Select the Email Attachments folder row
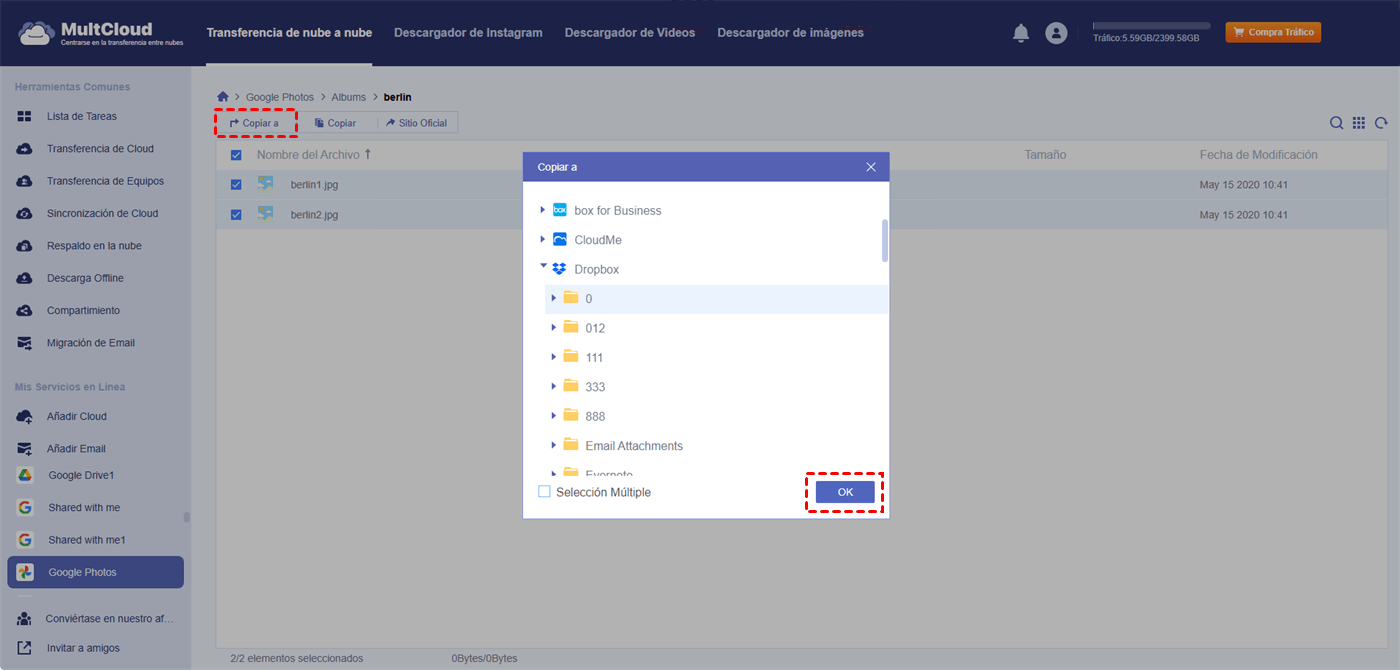1400x670 pixels. pos(716,445)
